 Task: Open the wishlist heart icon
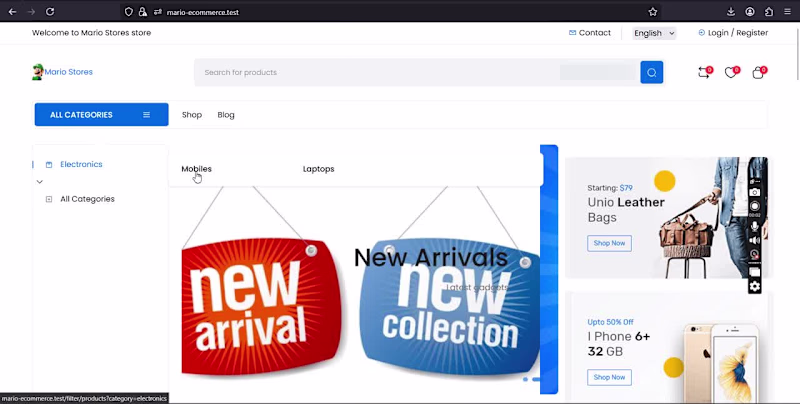pyautogui.click(x=731, y=73)
